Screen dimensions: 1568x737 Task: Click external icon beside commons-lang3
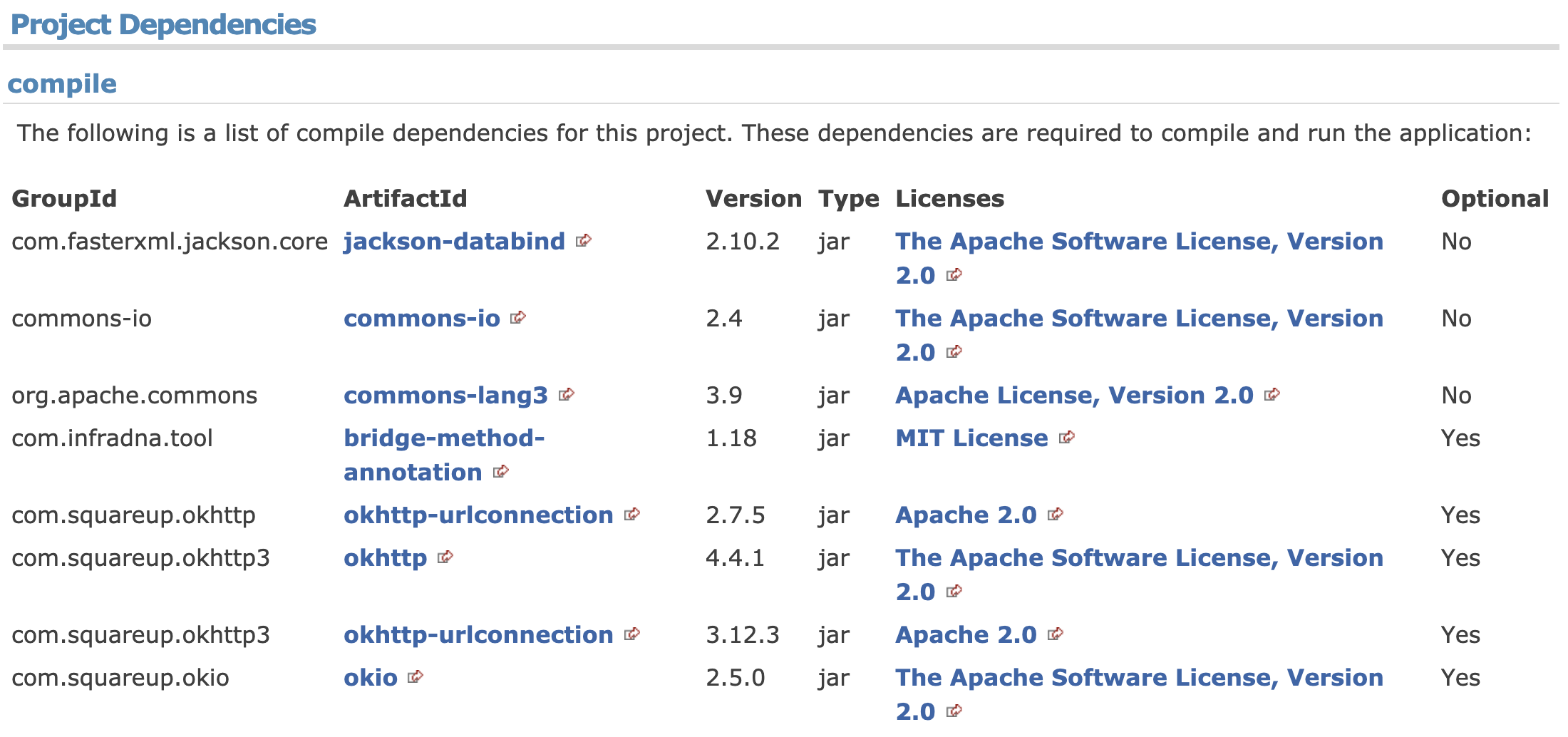(567, 394)
